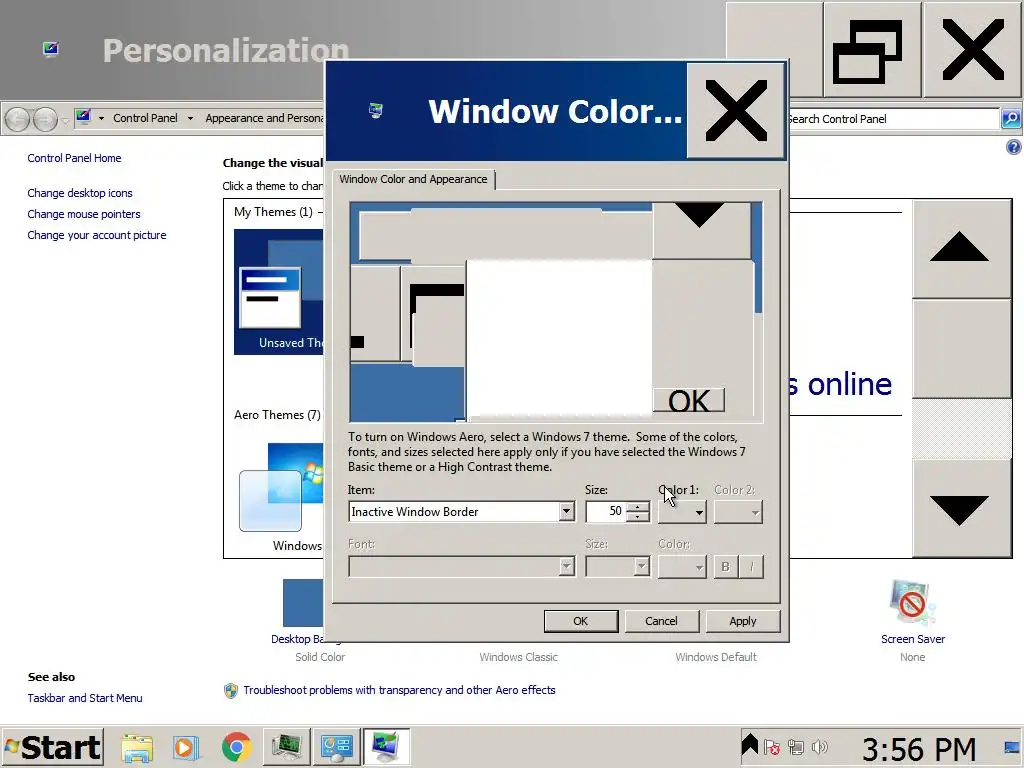Open the Desktop Background setting
Image resolution: width=1024 pixels, height=768 pixels.
[303, 611]
